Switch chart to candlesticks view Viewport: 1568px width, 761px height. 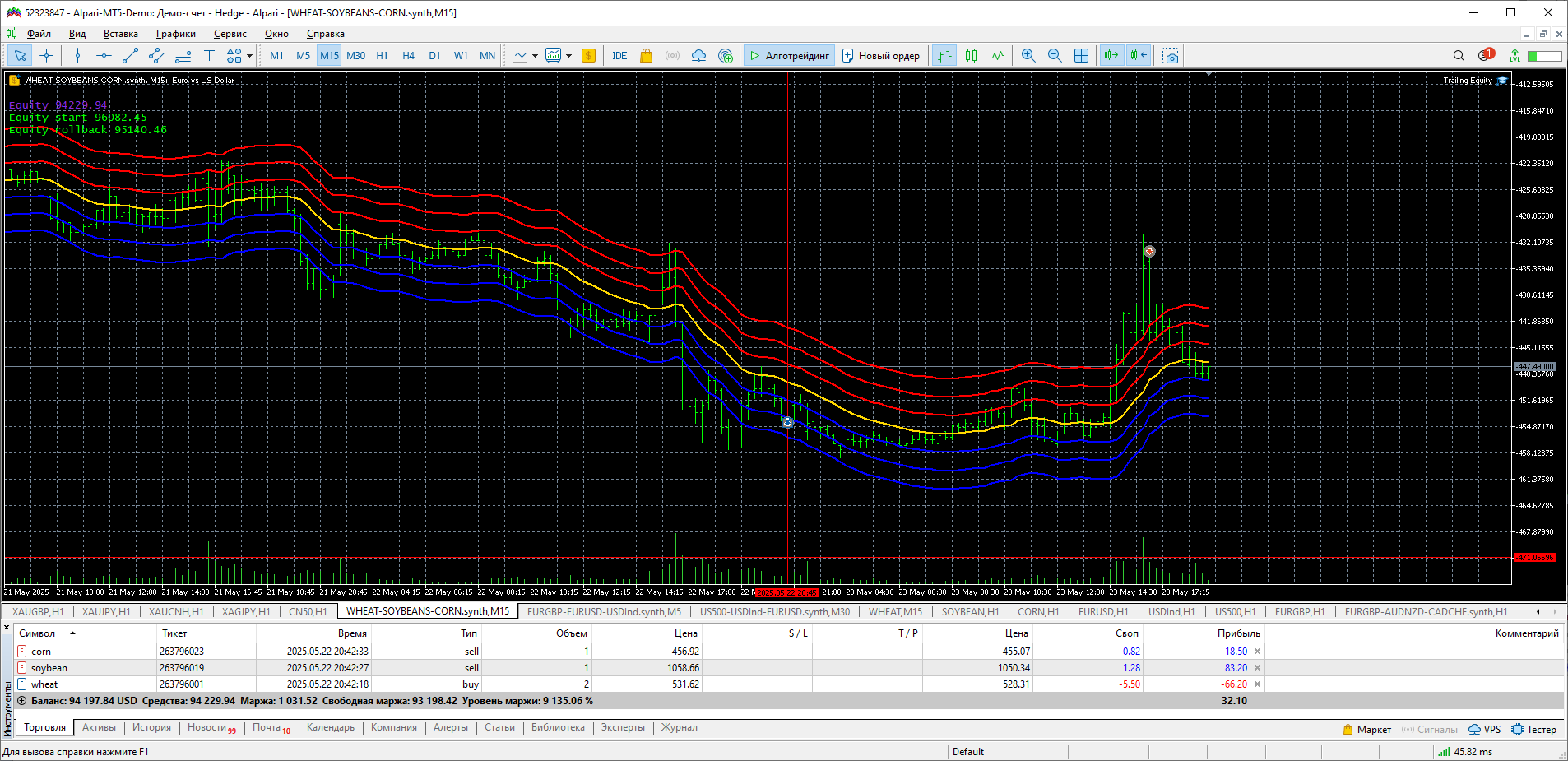(972, 56)
